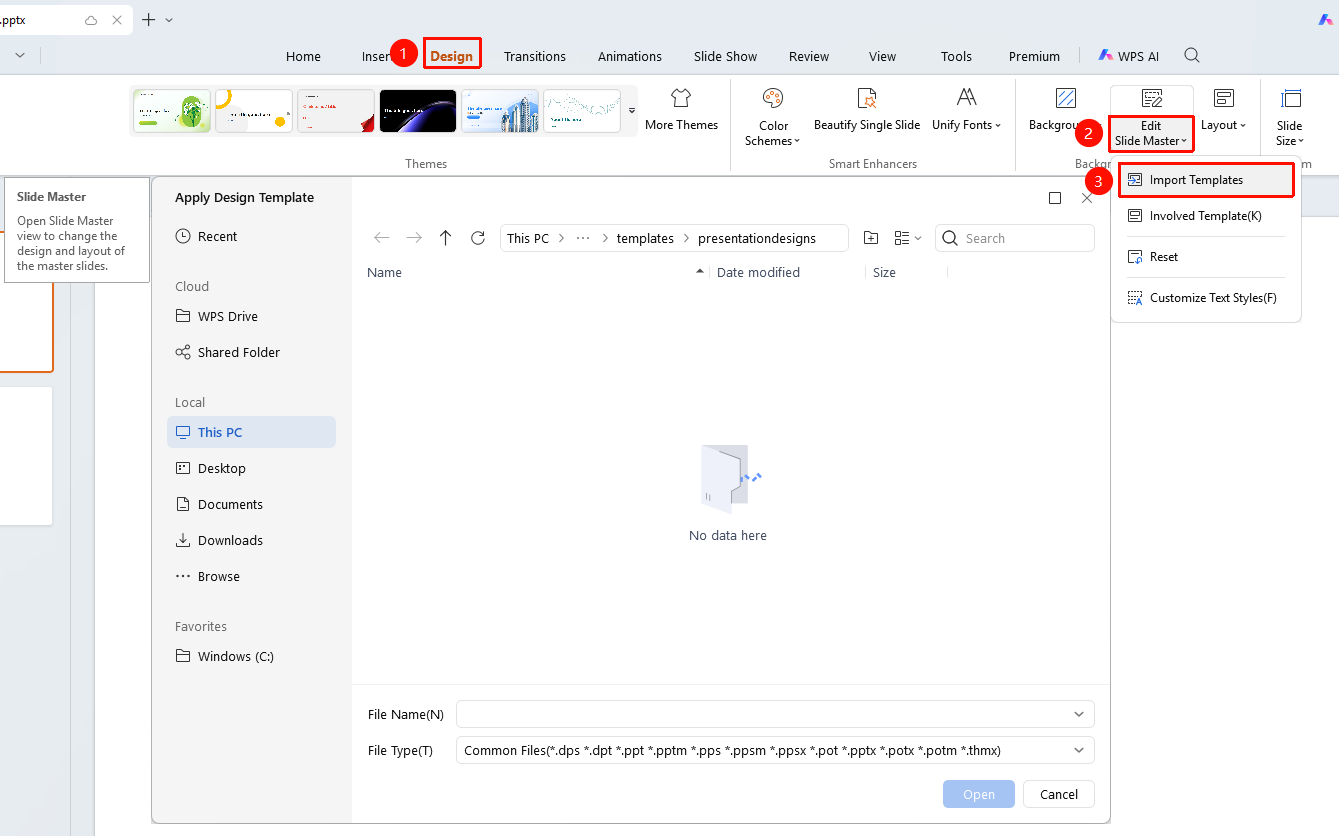Open Windows (C:) favorite
Image resolution: width=1339 pixels, height=836 pixels.
coord(225,657)
